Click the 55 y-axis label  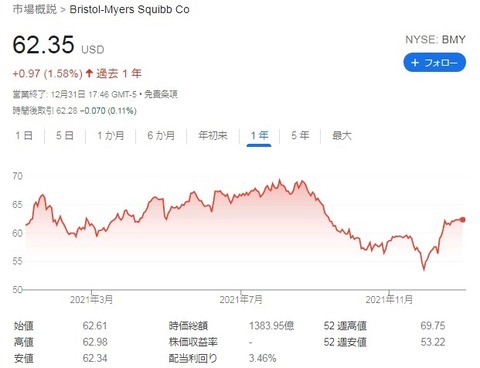point(18,261)
